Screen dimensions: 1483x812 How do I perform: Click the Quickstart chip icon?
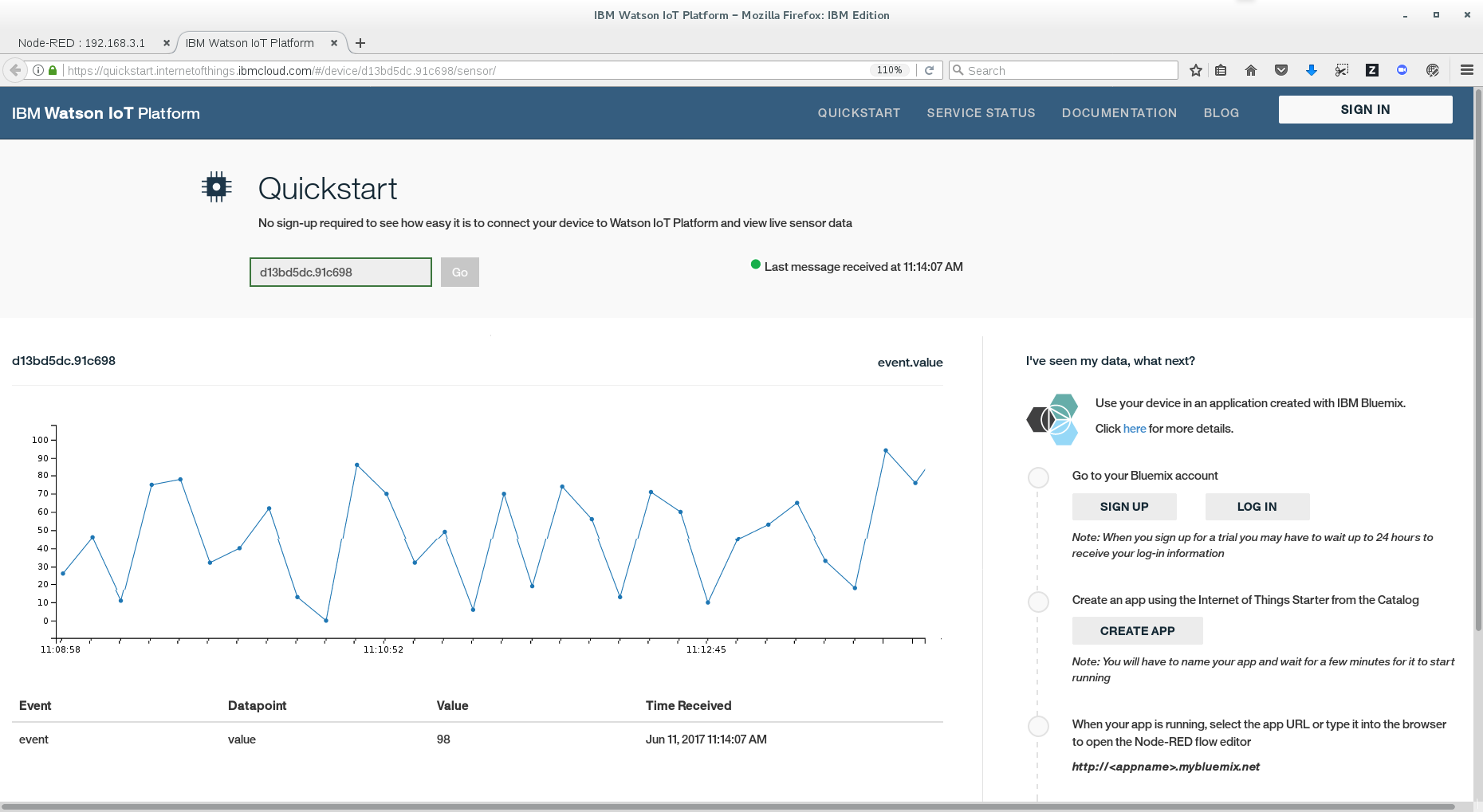click(x=216, y=186)
